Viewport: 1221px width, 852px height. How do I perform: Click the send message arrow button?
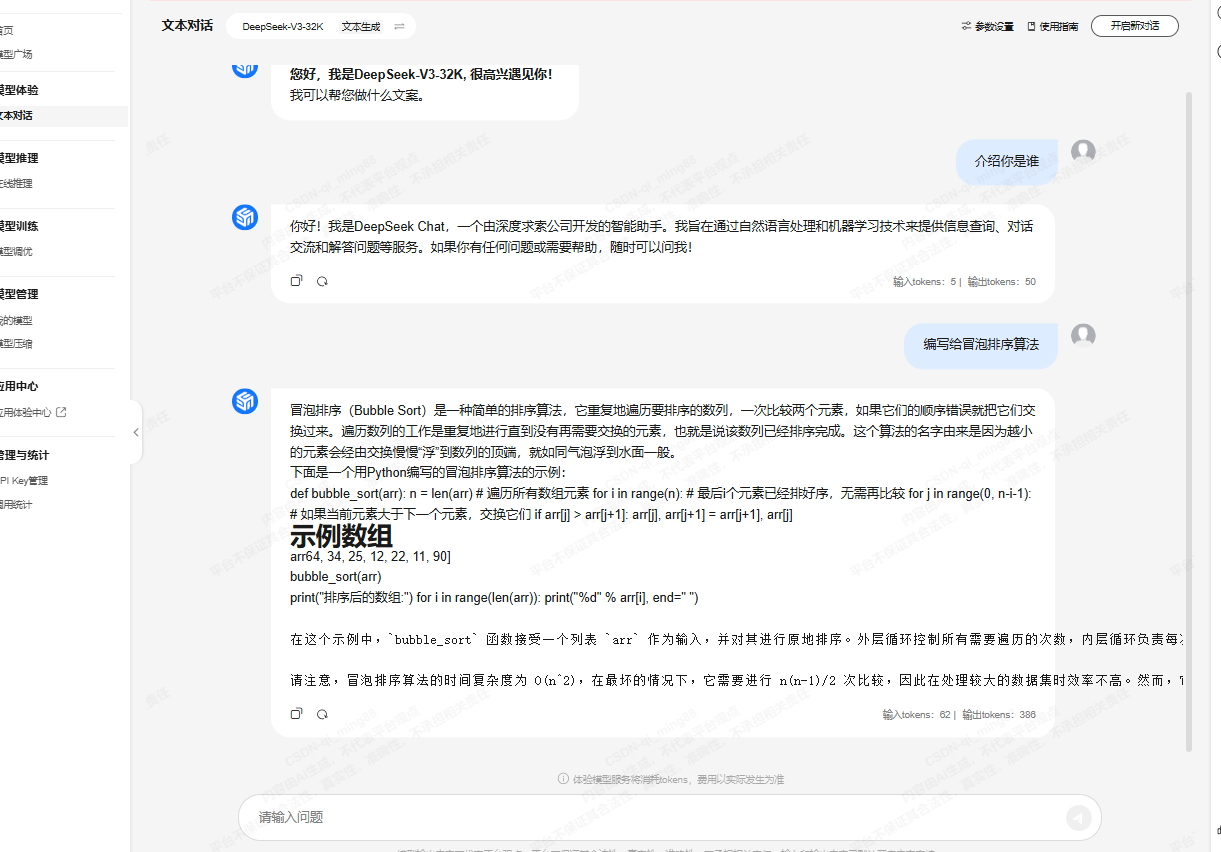[x=1078, y=818]
